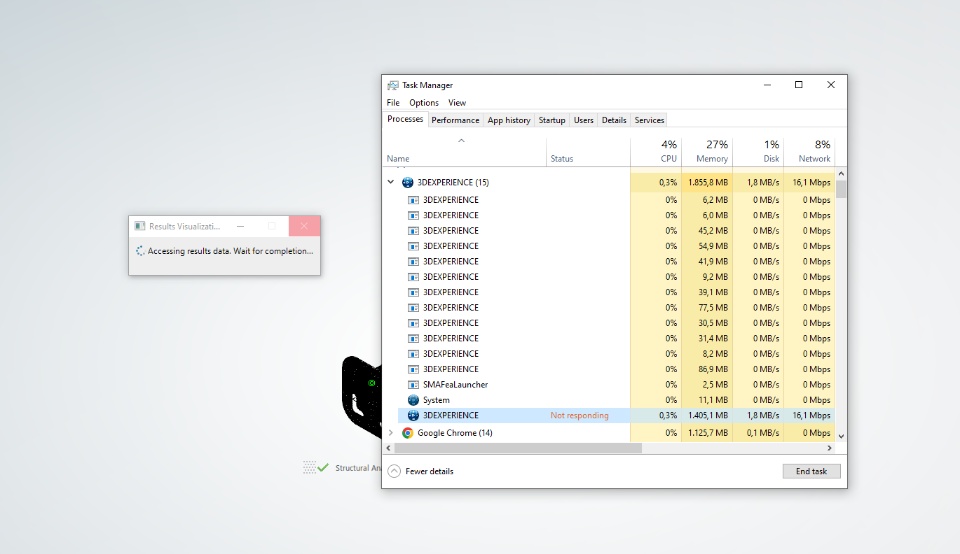Image resolution: width=960 pixels, height=554 pixels.
Task: Select the System process row name
Action: 436,400
